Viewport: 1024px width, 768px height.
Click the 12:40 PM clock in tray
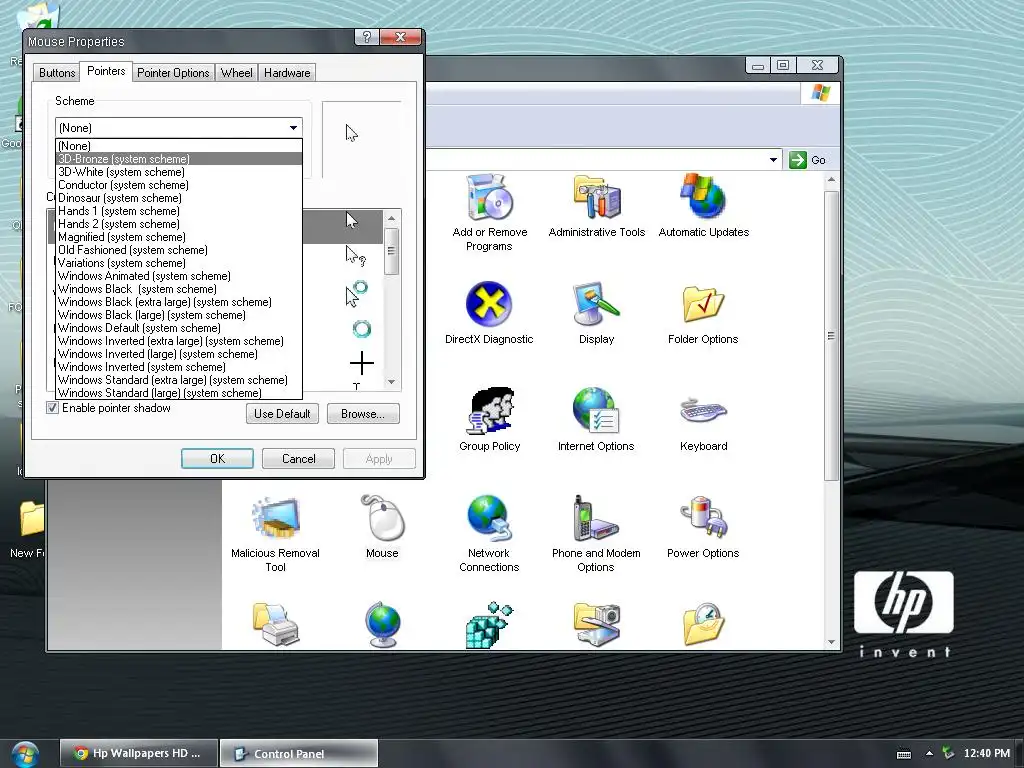tap(986, 753)
